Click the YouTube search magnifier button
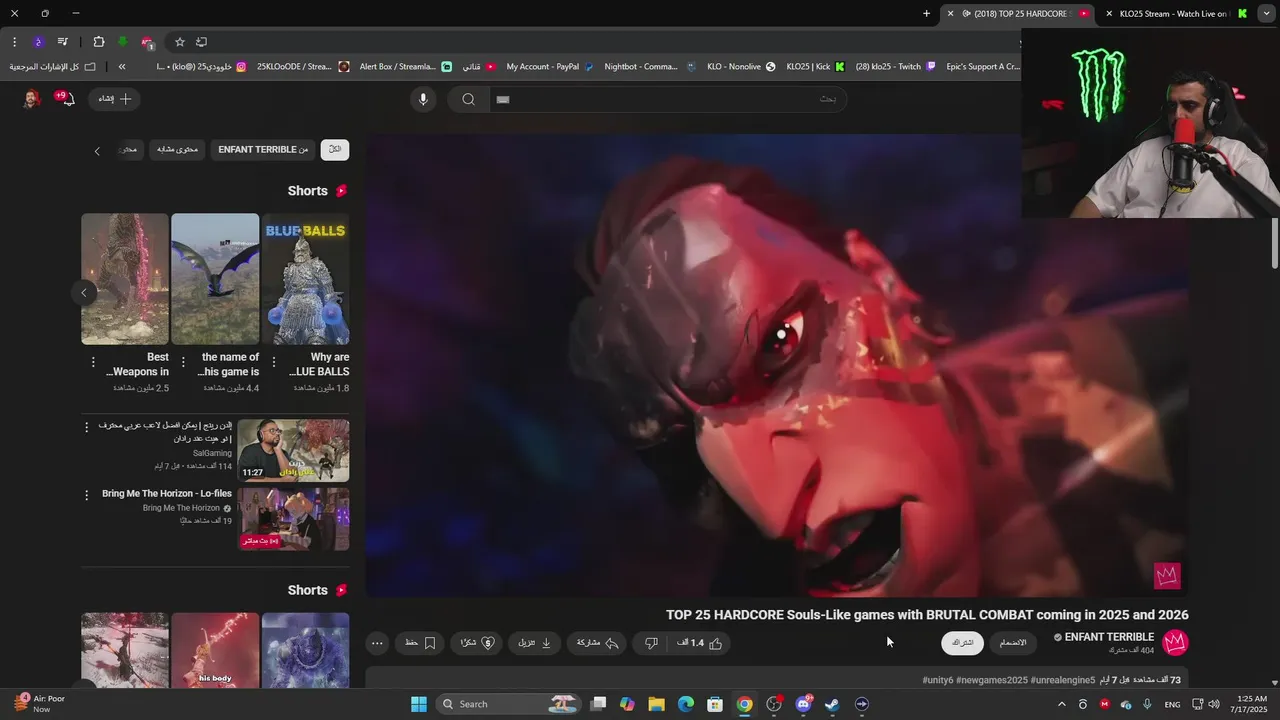Viewport: 1280px width, 720px height. tap(468, 99)
